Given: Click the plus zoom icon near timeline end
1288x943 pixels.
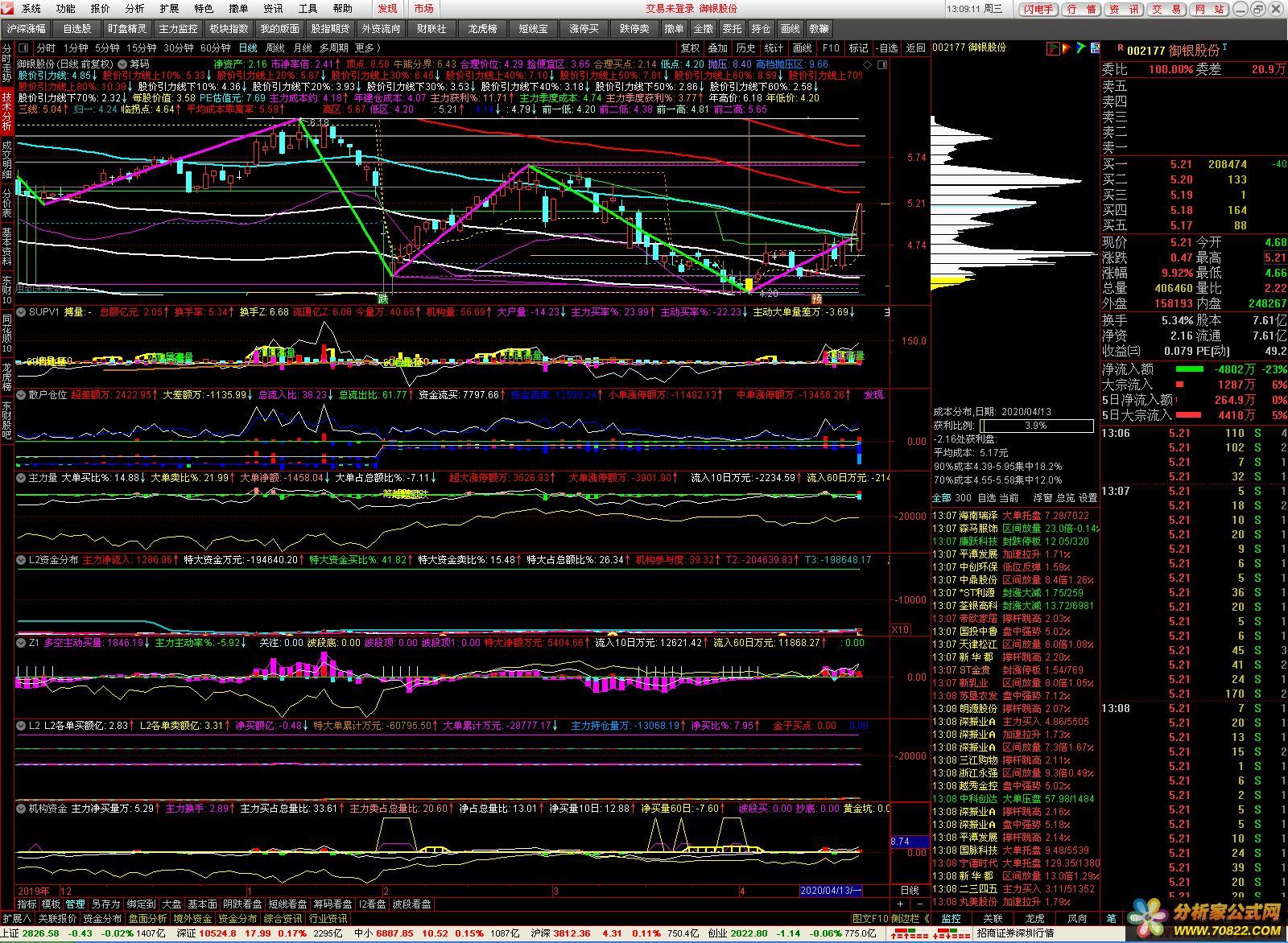Looking at the screenshot, I should [x=901, y=904].
